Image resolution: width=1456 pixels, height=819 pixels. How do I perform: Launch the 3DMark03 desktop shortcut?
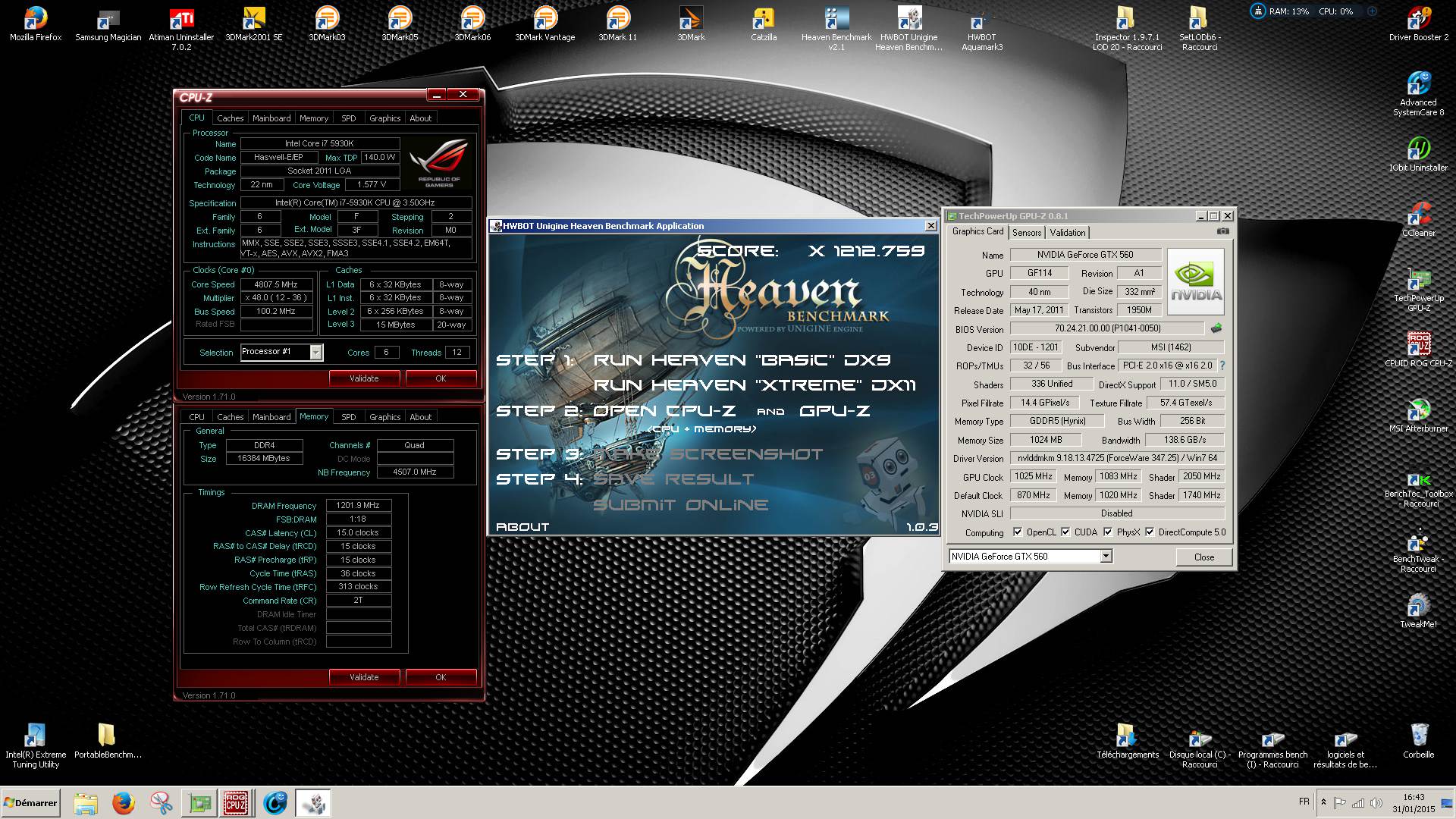tap(327, 24)
